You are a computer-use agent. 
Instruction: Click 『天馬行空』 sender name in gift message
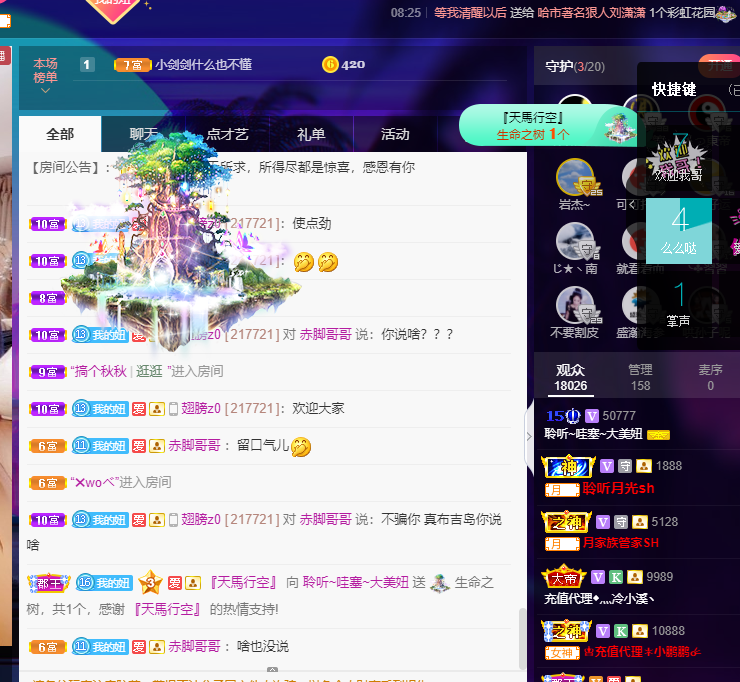point(244,582)
